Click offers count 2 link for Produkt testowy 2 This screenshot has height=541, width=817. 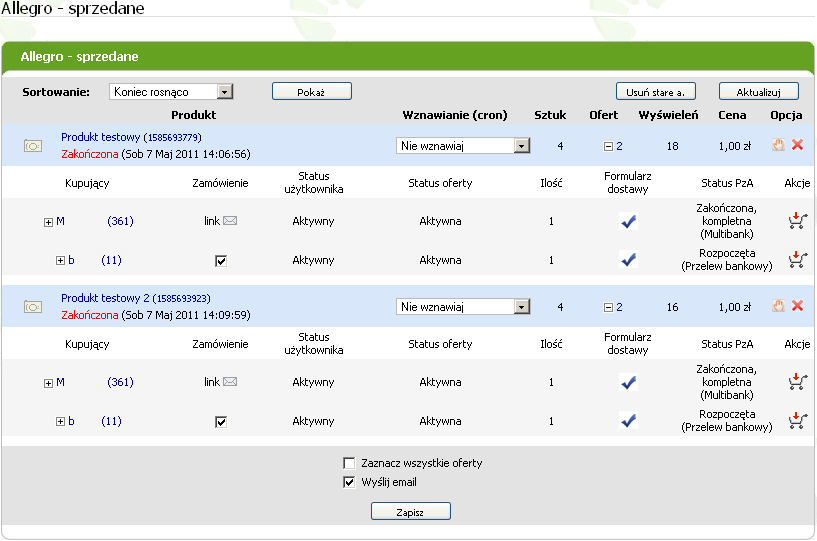click(x=619, y=308)
